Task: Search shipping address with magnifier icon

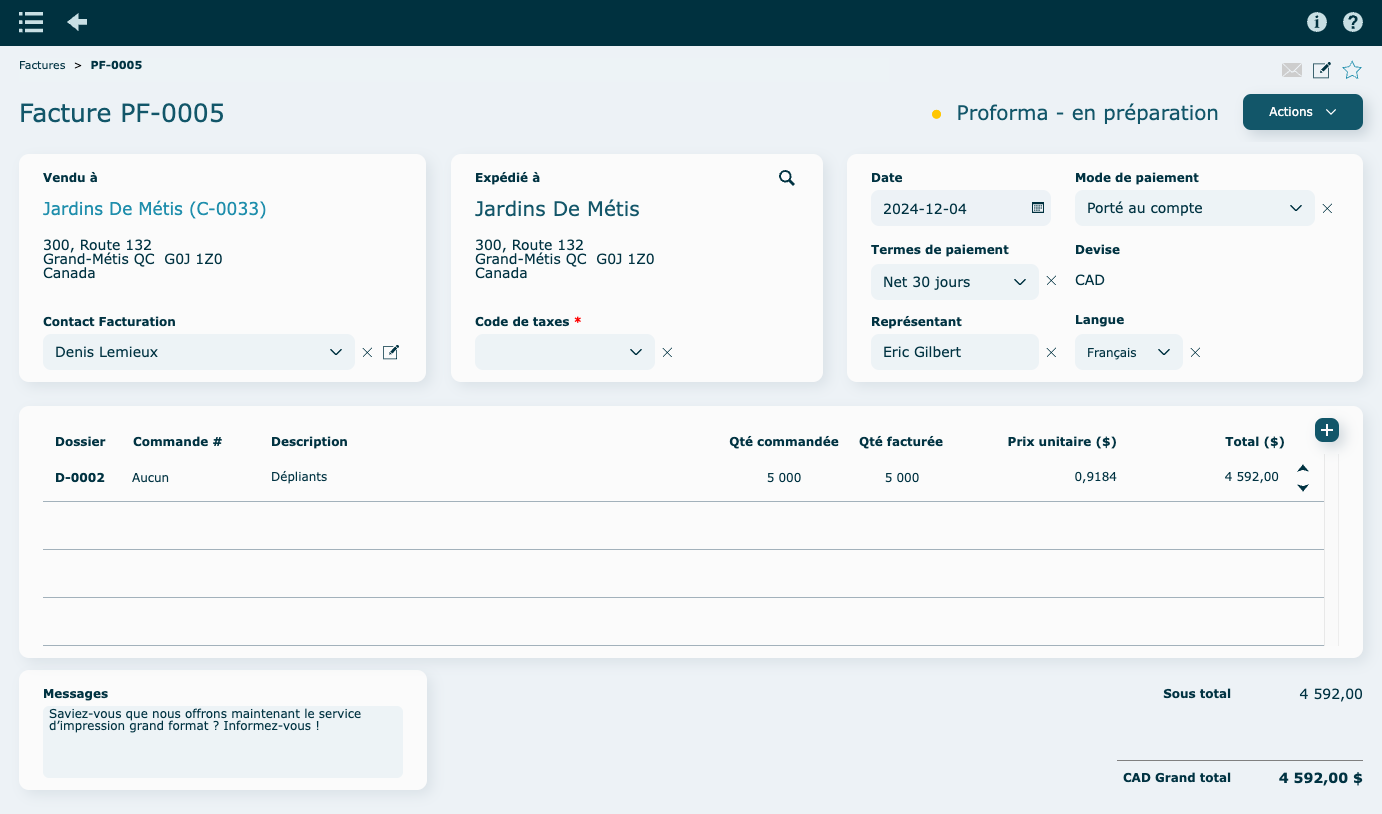Action: pyautogui.click(x=787, y=178)
